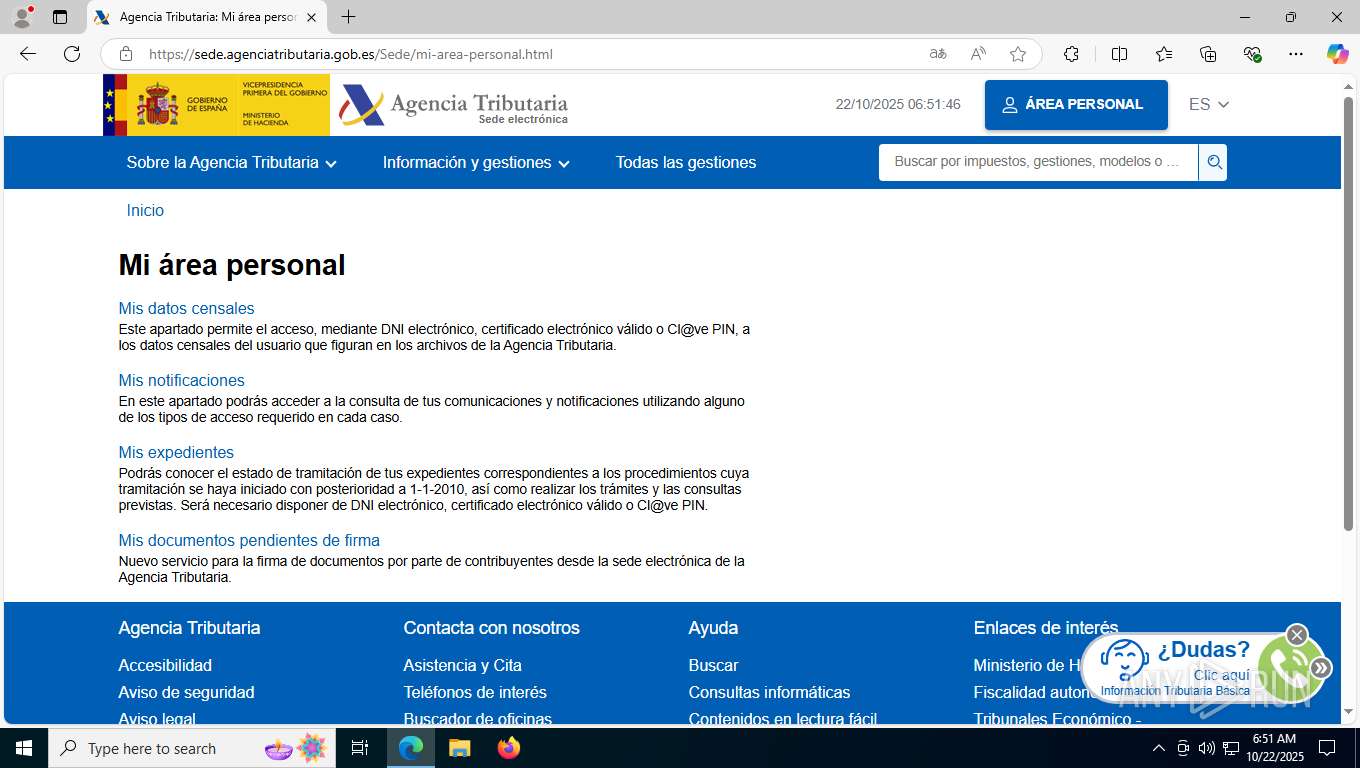This screenshot has width=1360, height=768.
Task: Submit the search with magnifier icon
Action: [x=1213, y=162]
